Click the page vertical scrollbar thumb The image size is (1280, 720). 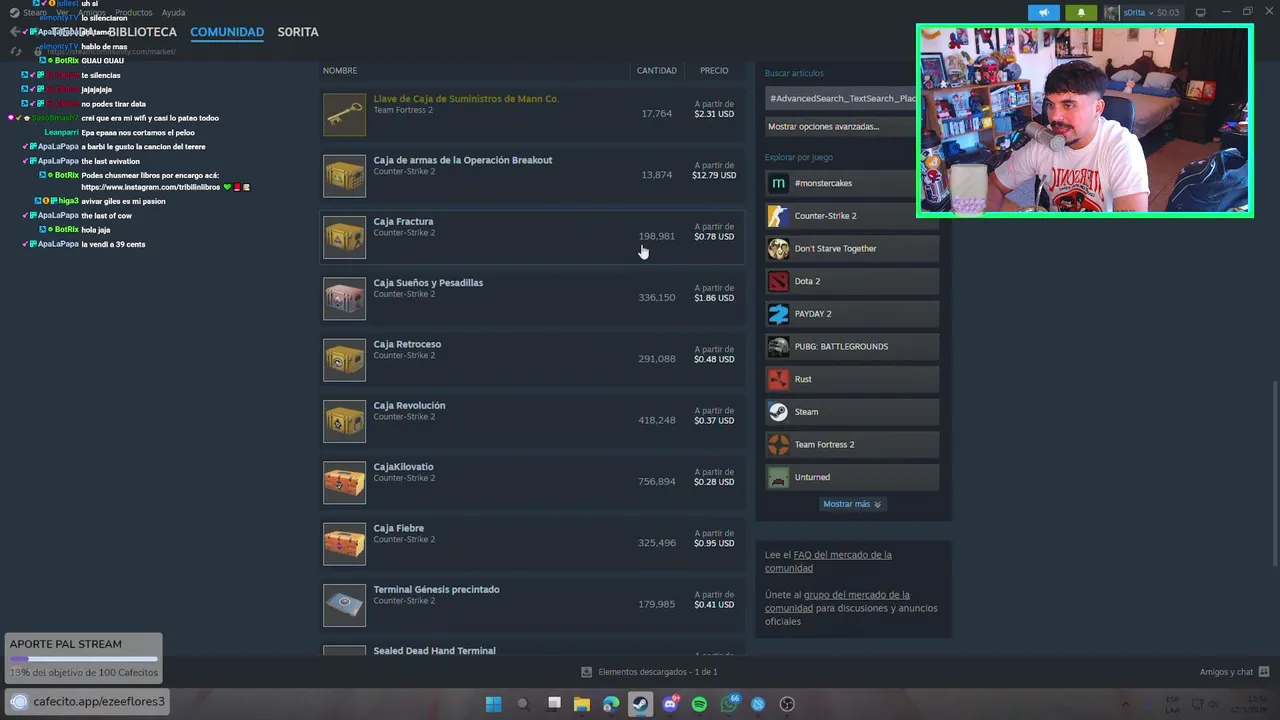1274,473
